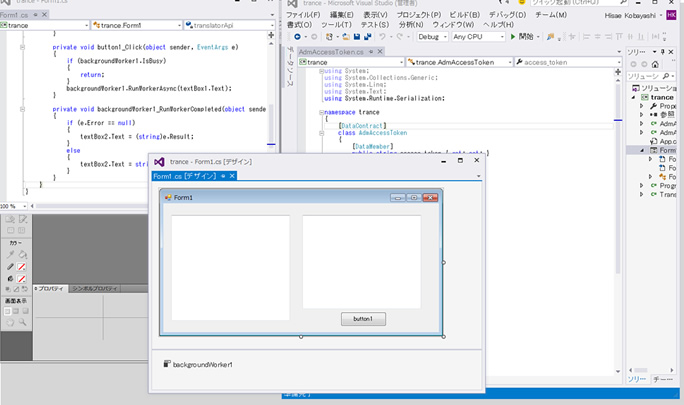Select the hand pan tool

tap(9, 322)
